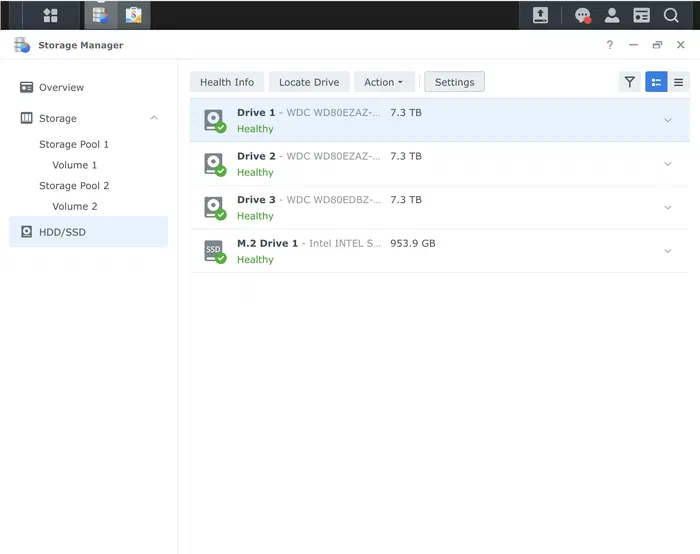
Task: Open Storage Pool 1 in sidebar
Action: pyautogui.click(x=74, y=144)
